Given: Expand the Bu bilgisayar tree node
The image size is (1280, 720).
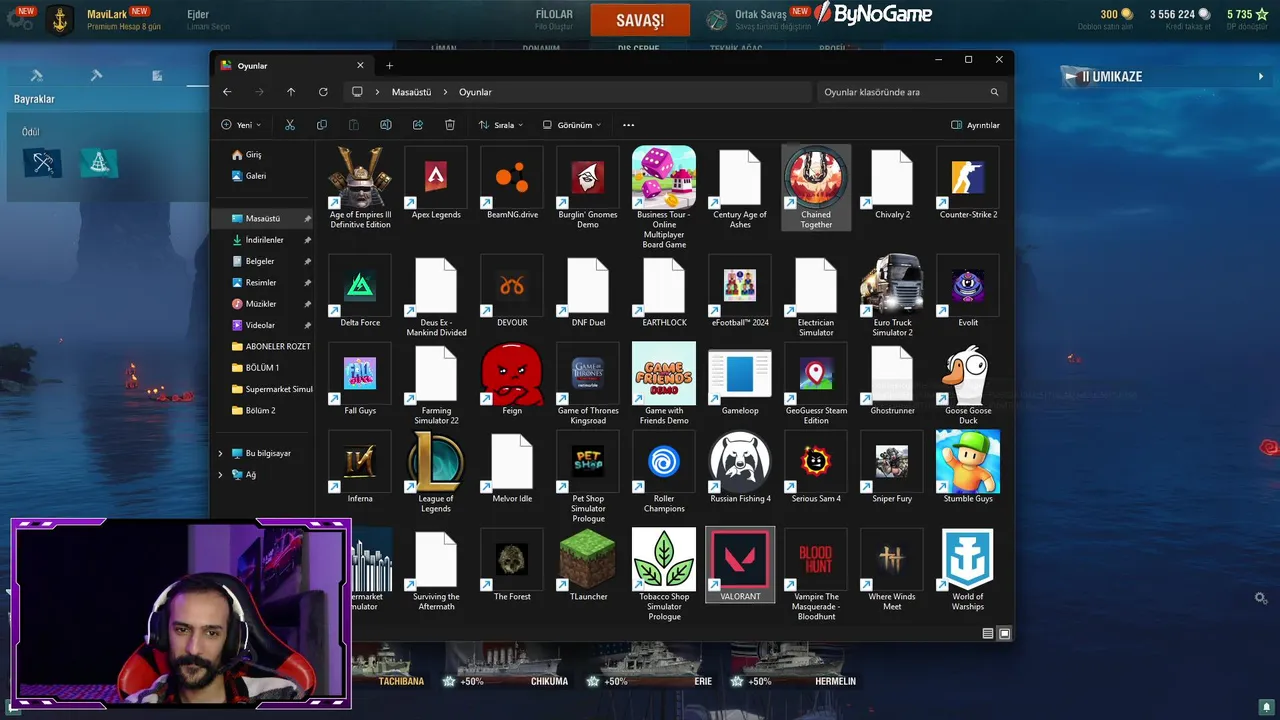Looking at the screenshot, I should tap(221, 453).
